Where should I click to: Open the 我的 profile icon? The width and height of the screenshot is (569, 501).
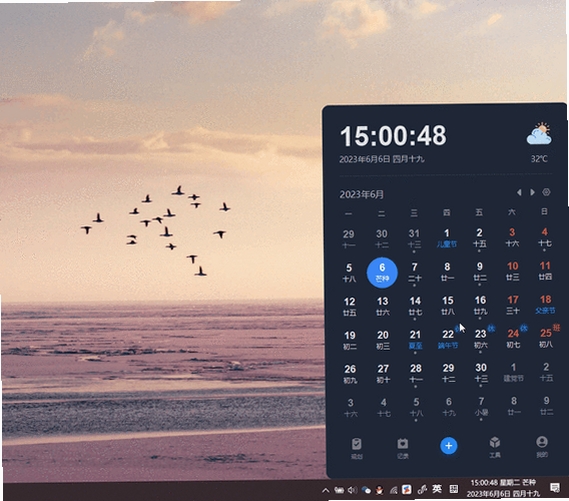542,447
